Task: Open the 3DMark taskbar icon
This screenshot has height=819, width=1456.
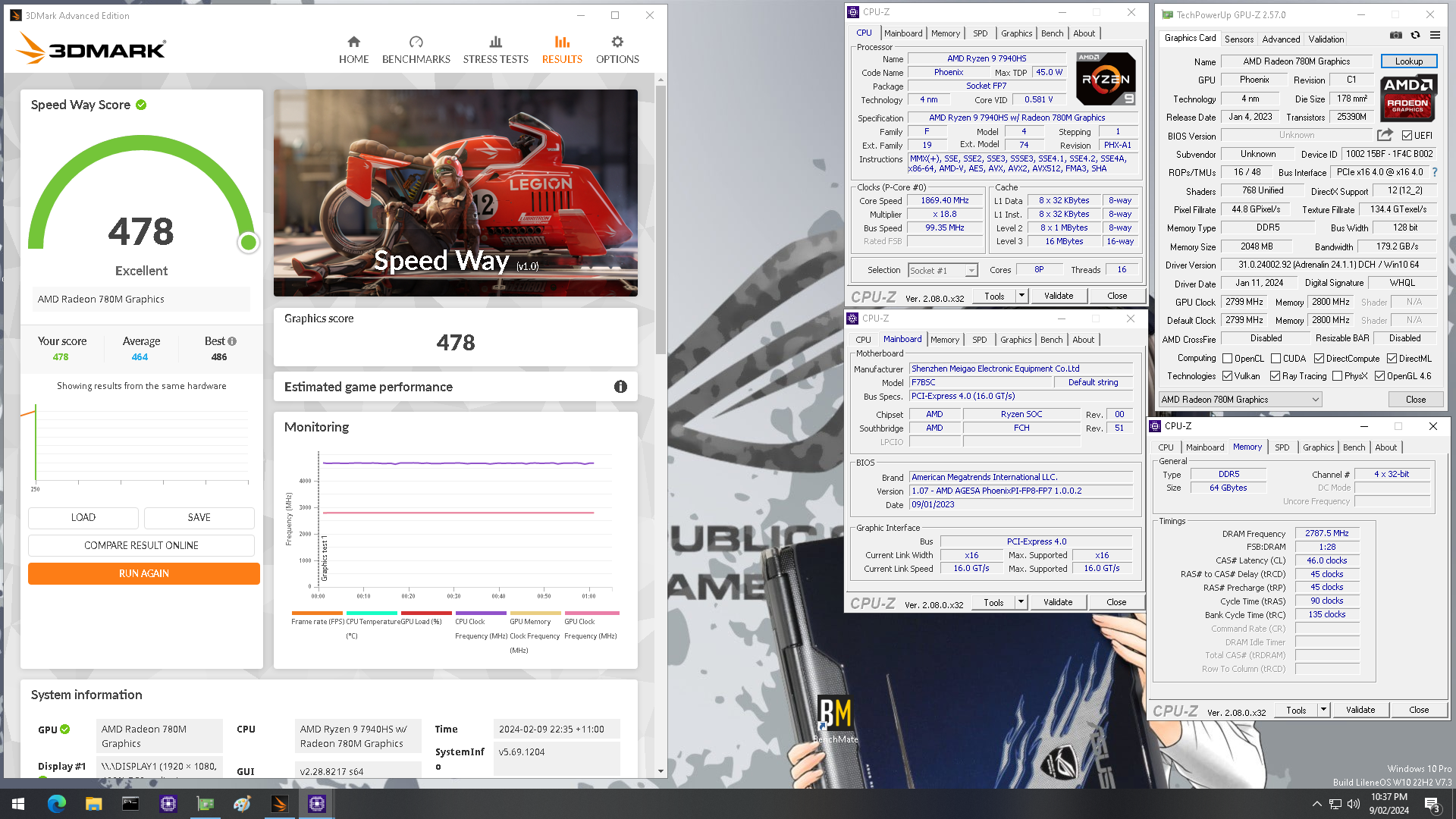Action: (279, 804)
